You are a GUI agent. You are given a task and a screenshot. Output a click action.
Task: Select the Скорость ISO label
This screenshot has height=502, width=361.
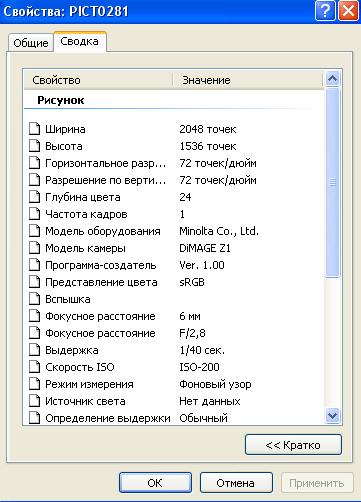coord(80,367)
